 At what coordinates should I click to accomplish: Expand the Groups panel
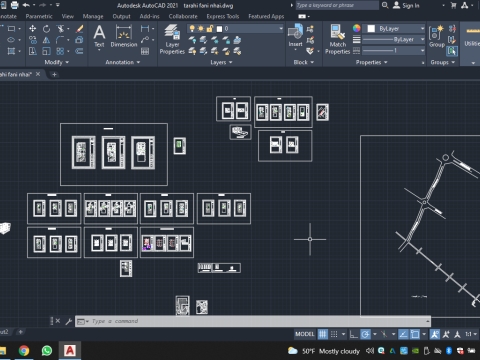(443, 62)
